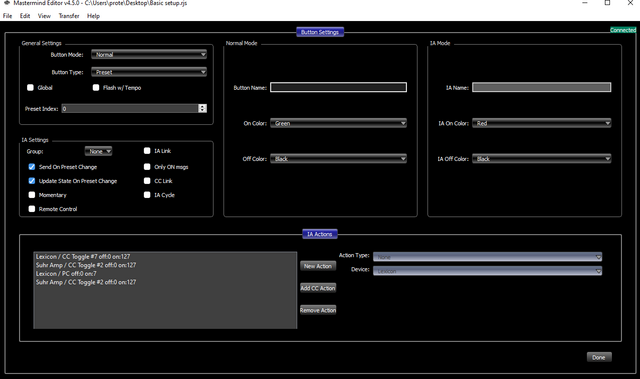Open the File menu
Image resolution: width=640 pixels, height=379 pixels.
[x=7, y=16]
